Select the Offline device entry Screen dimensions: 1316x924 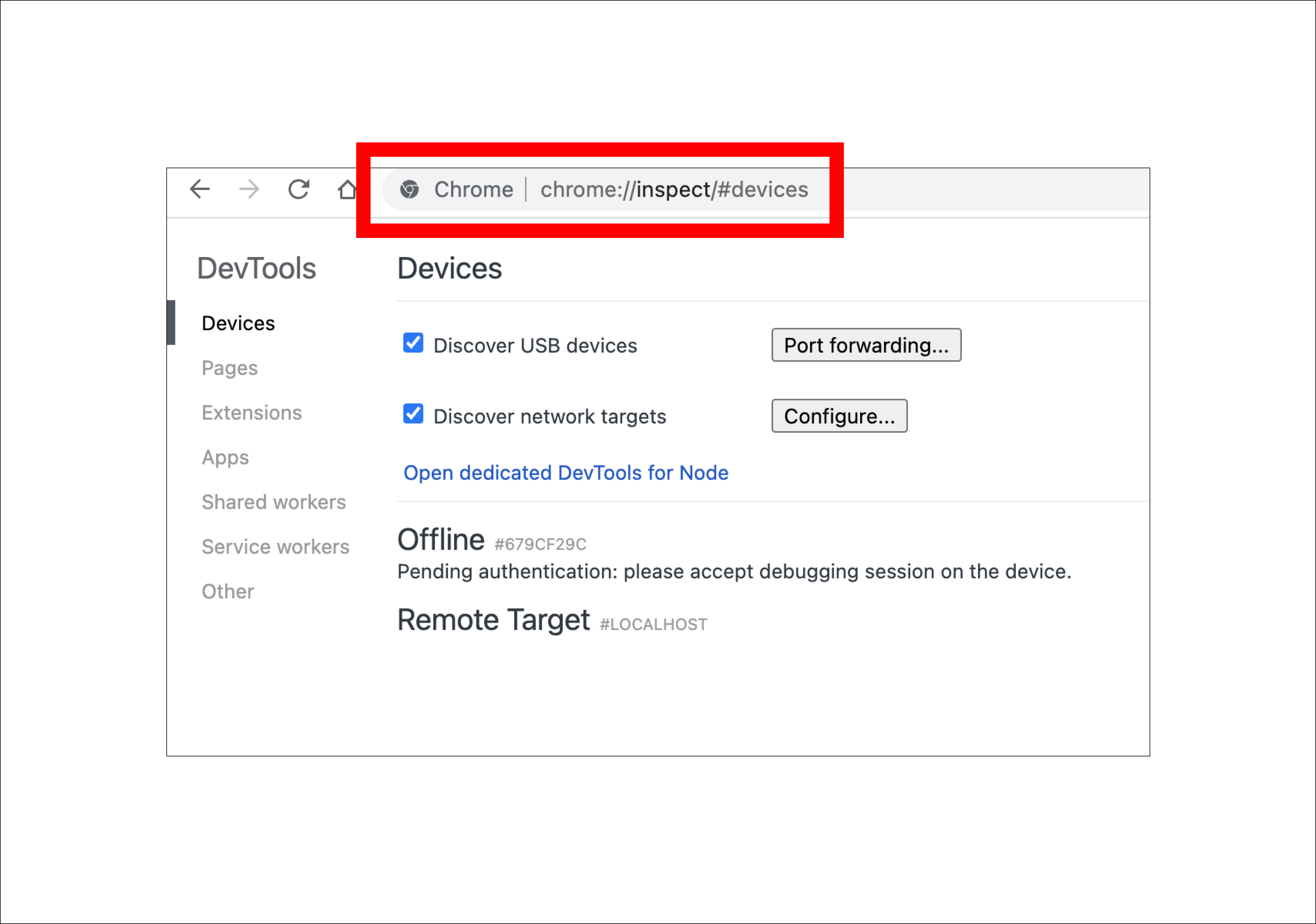click(440, 539)
